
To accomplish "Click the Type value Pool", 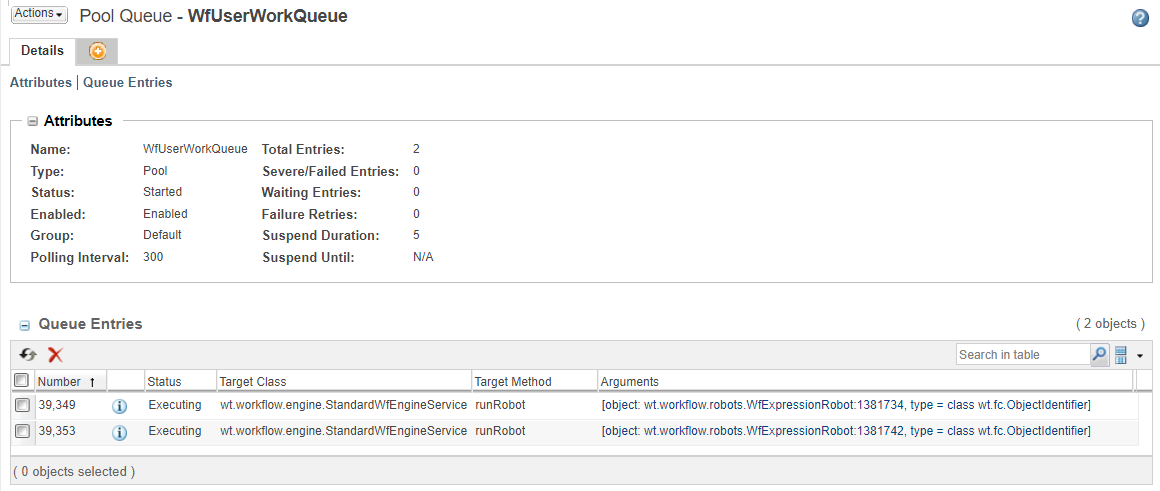I will pos(155,170).
